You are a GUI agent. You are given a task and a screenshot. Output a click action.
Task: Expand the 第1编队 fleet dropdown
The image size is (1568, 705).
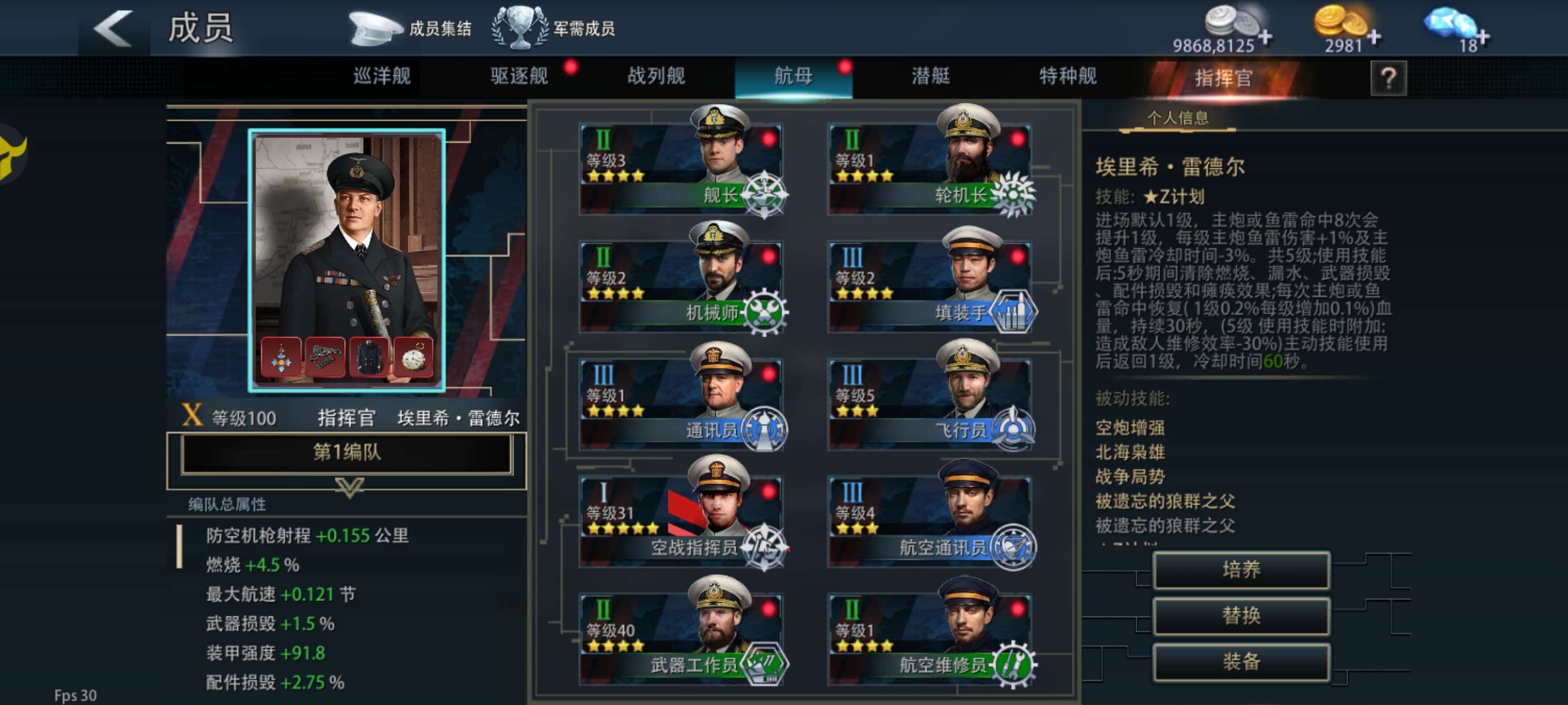point(346,452)
